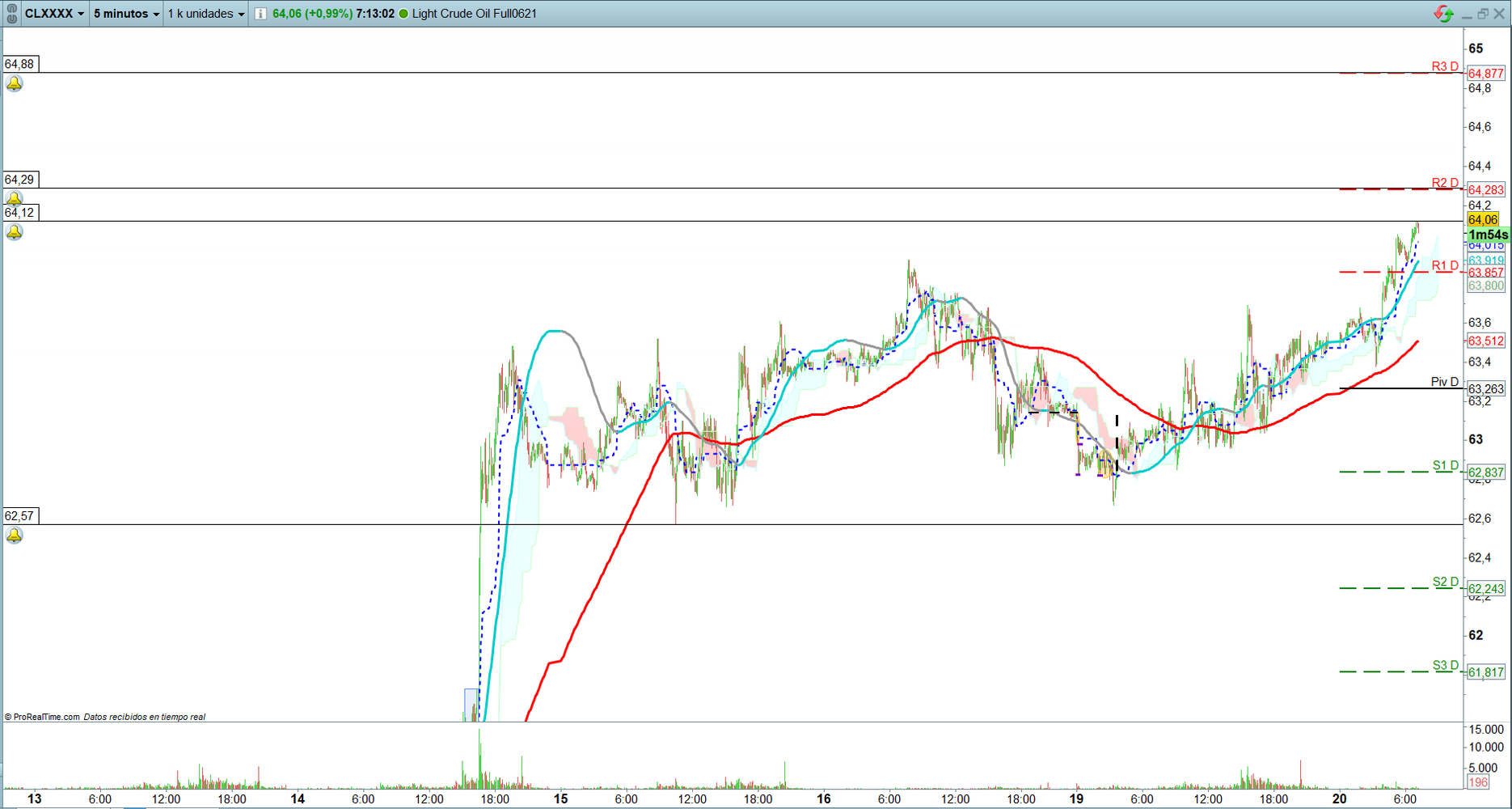Click the green market status indicator

[403, 14]
